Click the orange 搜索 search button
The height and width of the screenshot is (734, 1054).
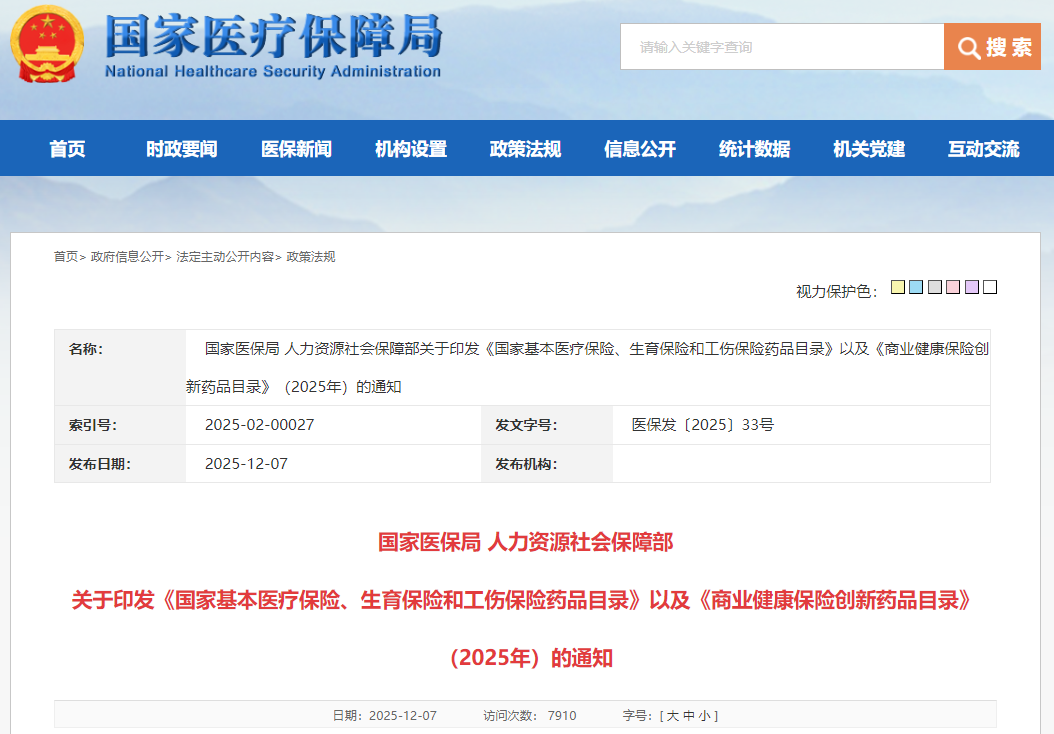pyautogui.click(x=991, y=47)
